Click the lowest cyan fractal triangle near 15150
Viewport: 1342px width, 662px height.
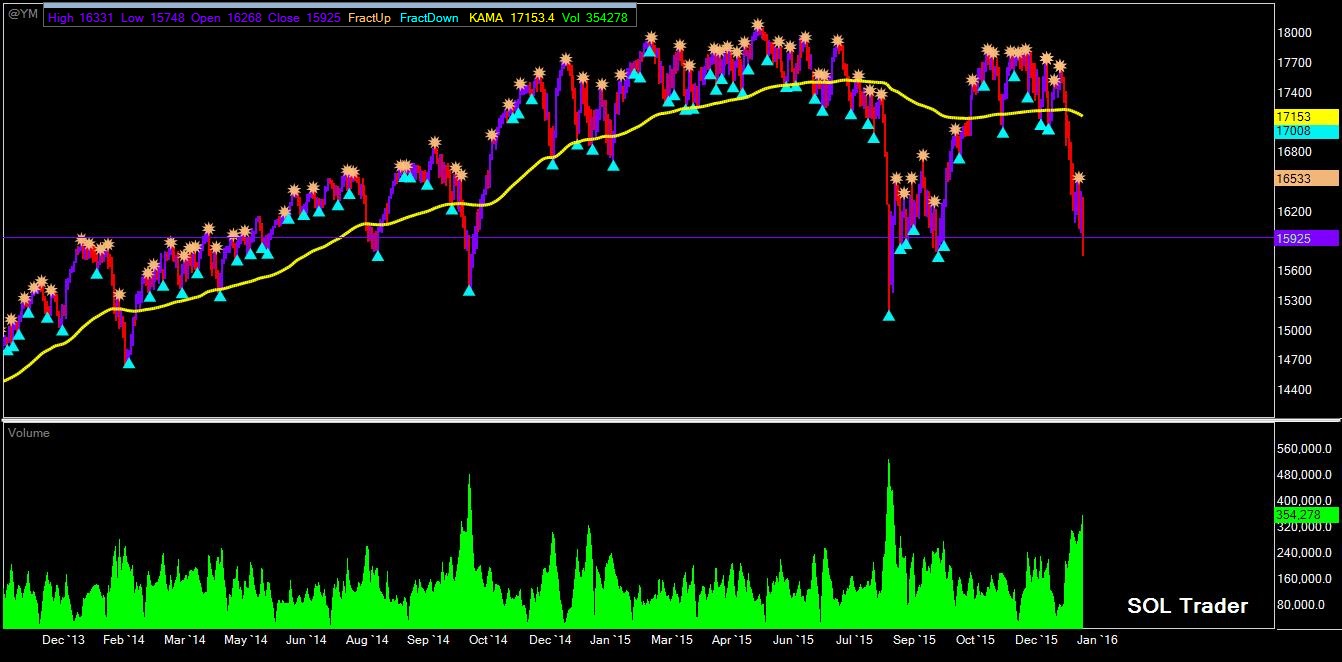[889, 315]
